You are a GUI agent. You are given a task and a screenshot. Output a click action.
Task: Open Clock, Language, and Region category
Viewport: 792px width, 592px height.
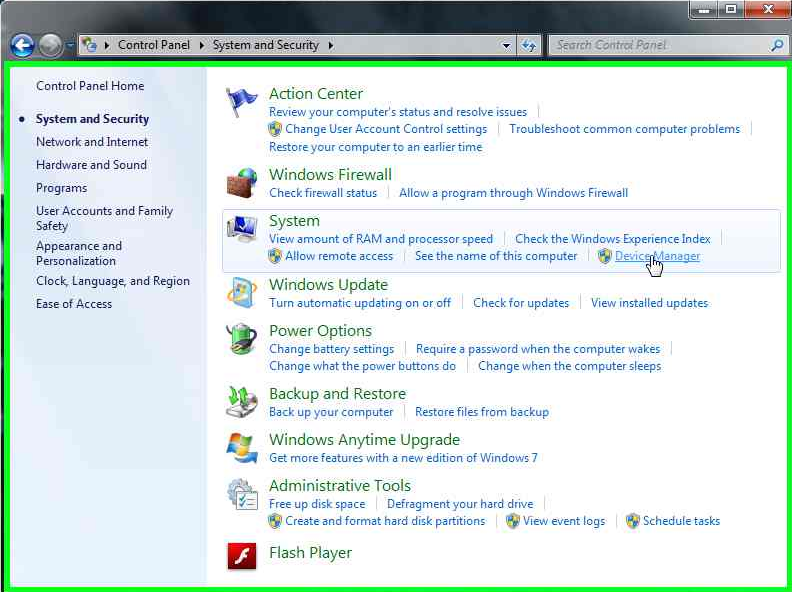(x=113, y=281)
